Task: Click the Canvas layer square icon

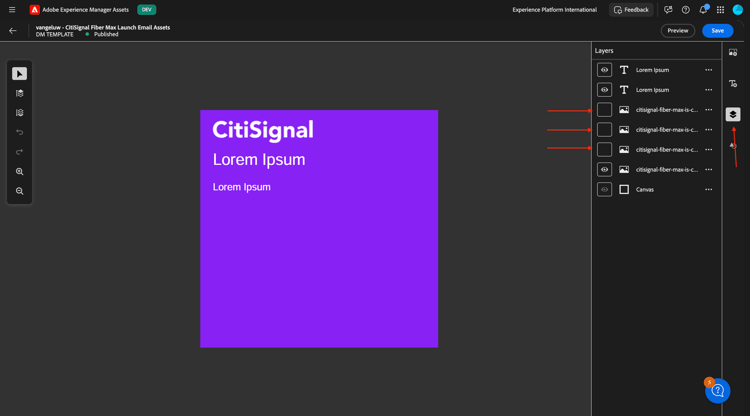Action: [624, 189]
